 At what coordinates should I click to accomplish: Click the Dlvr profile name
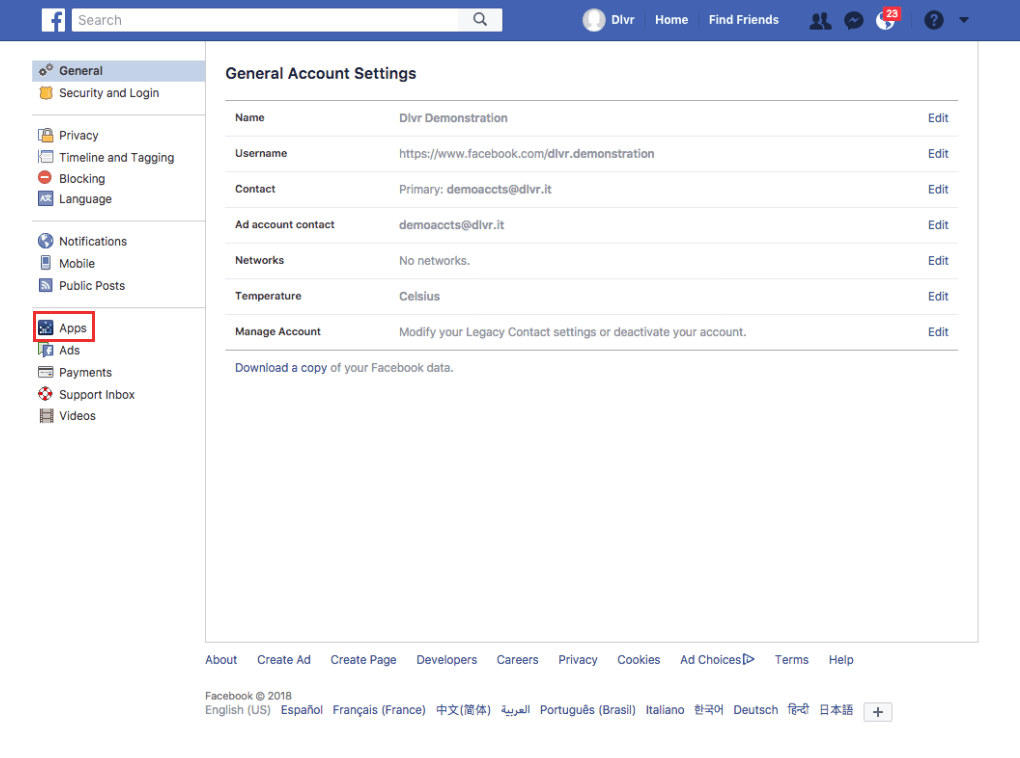(x=623, y=20)
